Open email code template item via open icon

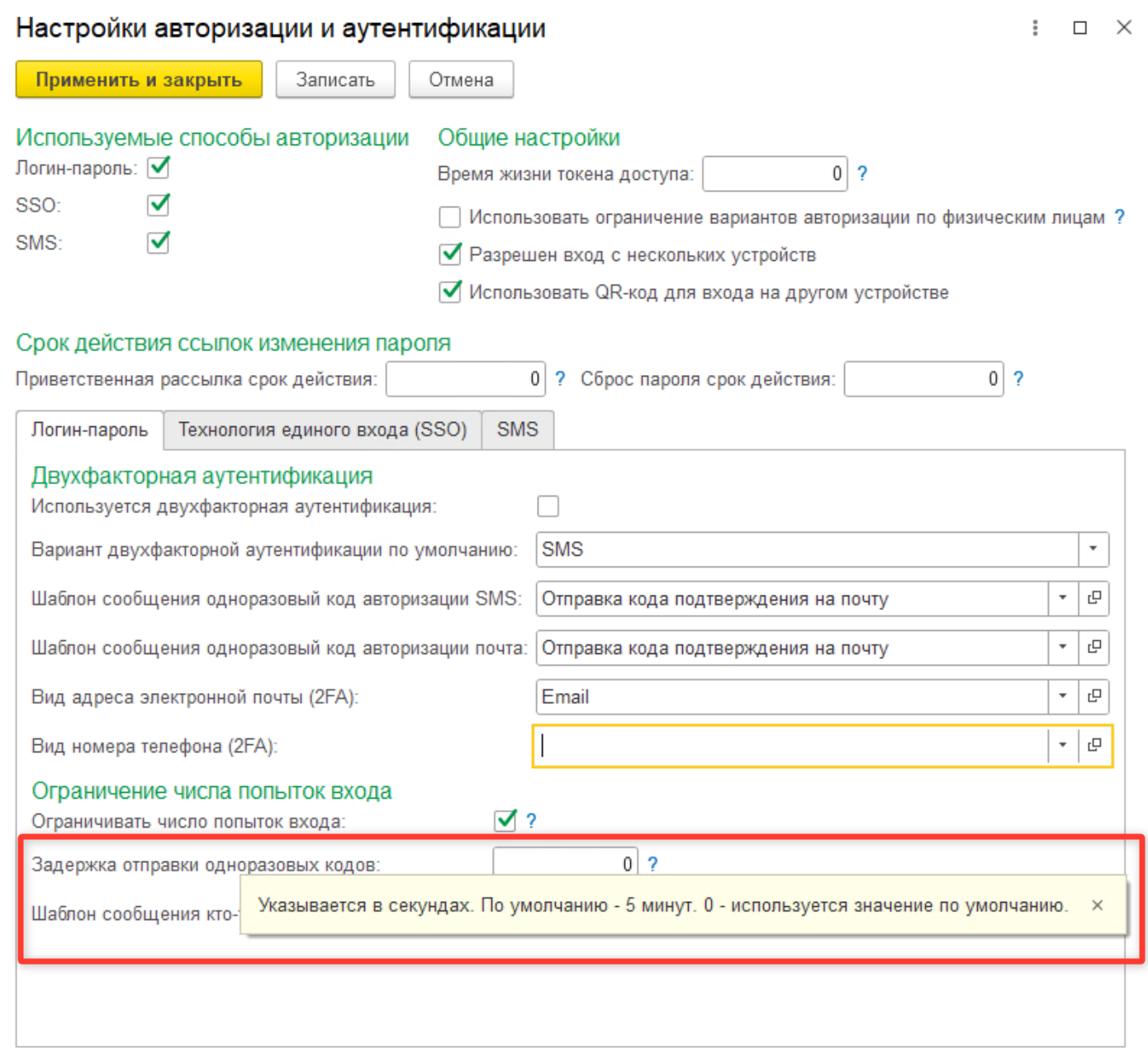[1094, 648]
